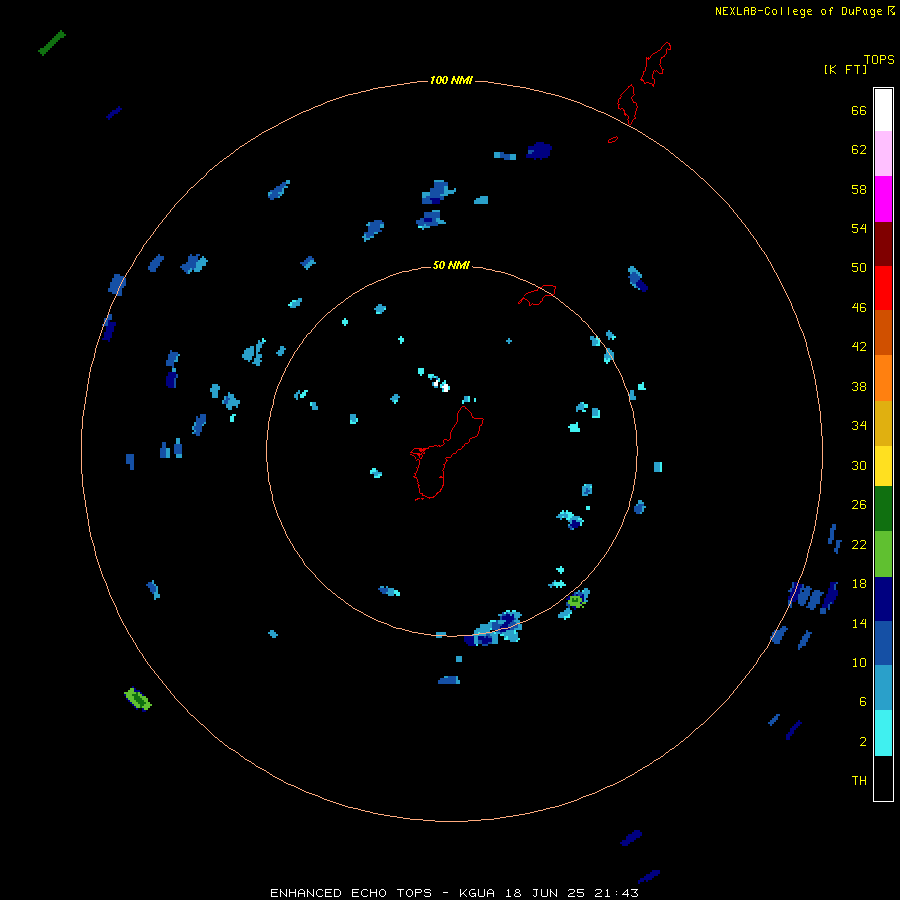This screenshot has height=900, width=900.
Task: Pick the dark red (maroon) legend swatch
Action: 883,243
